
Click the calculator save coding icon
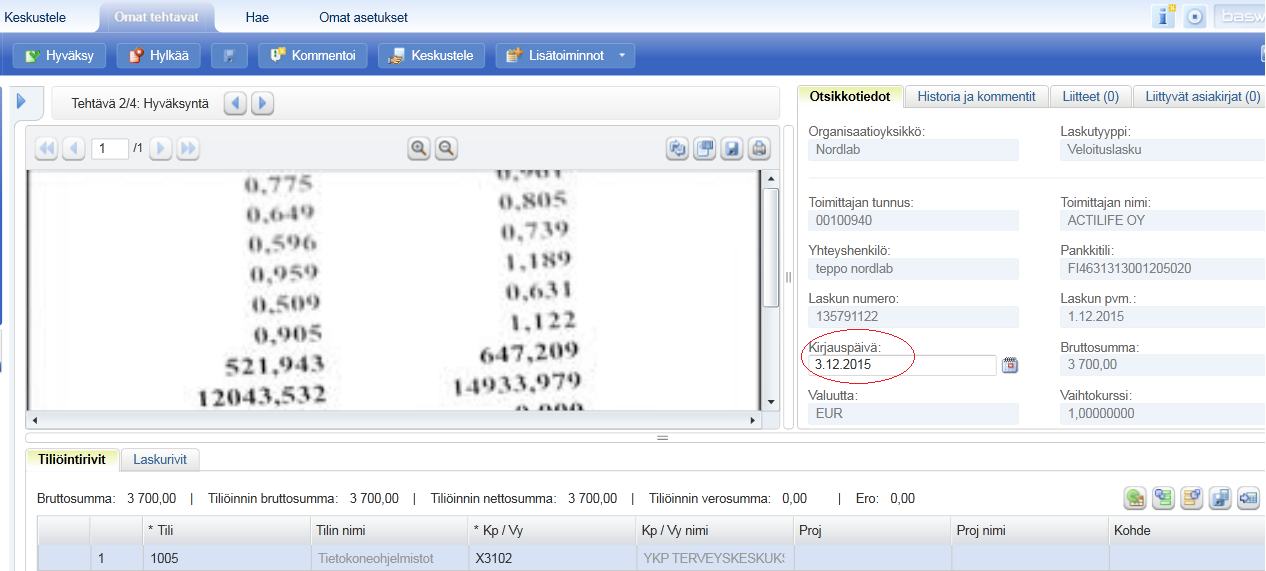coord(1219,497)
